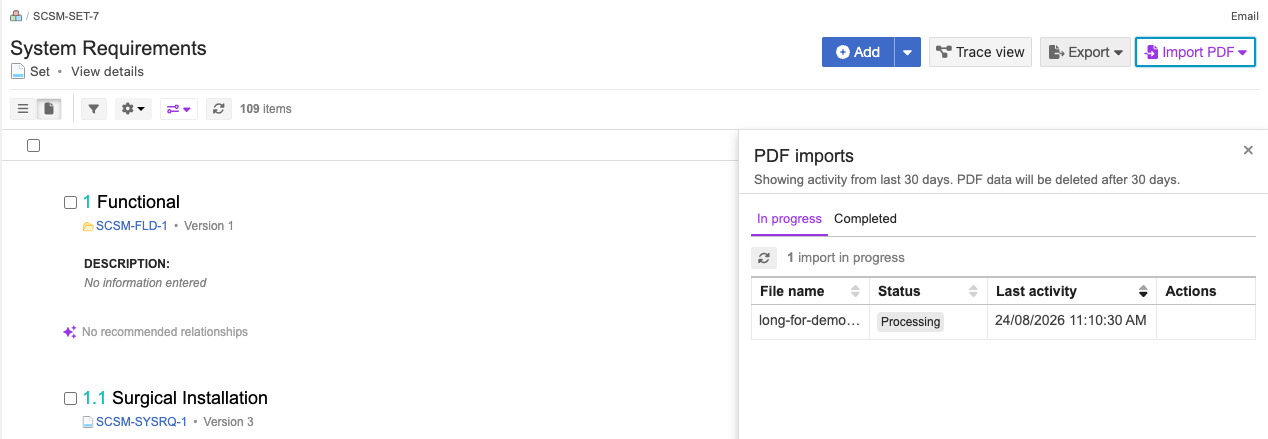Screen dimensions: 1268x439
Task: Click the project hierarchy breadcrumb icon
Action: (16, 16)
